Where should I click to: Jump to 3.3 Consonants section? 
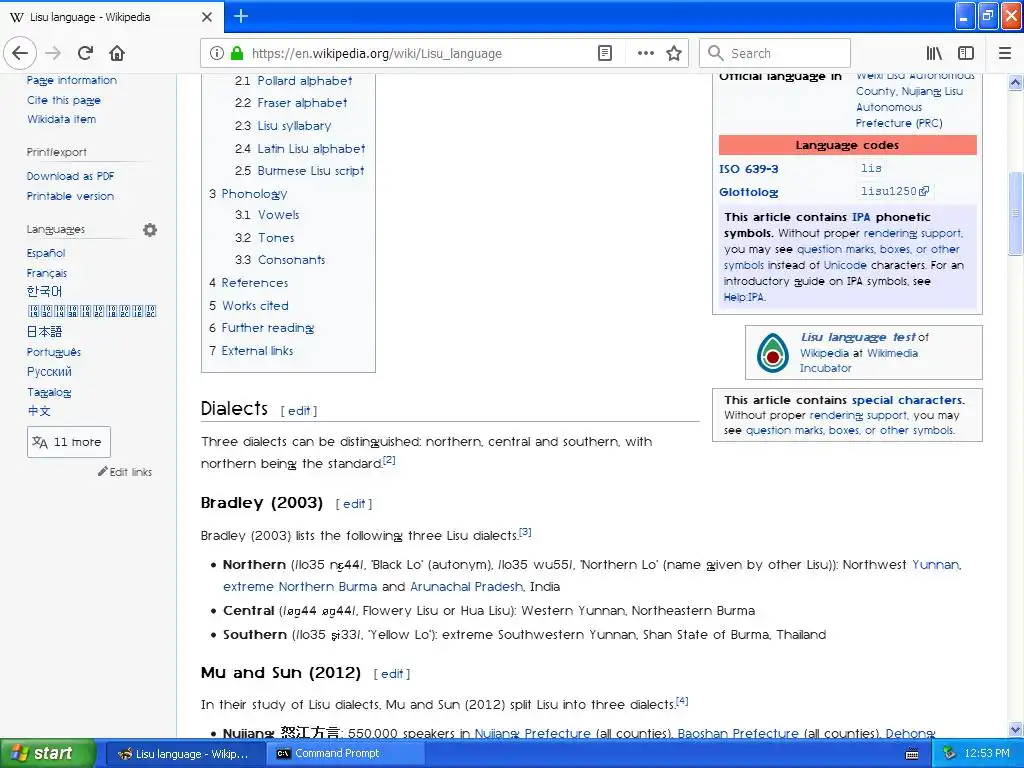pos(280,259)
